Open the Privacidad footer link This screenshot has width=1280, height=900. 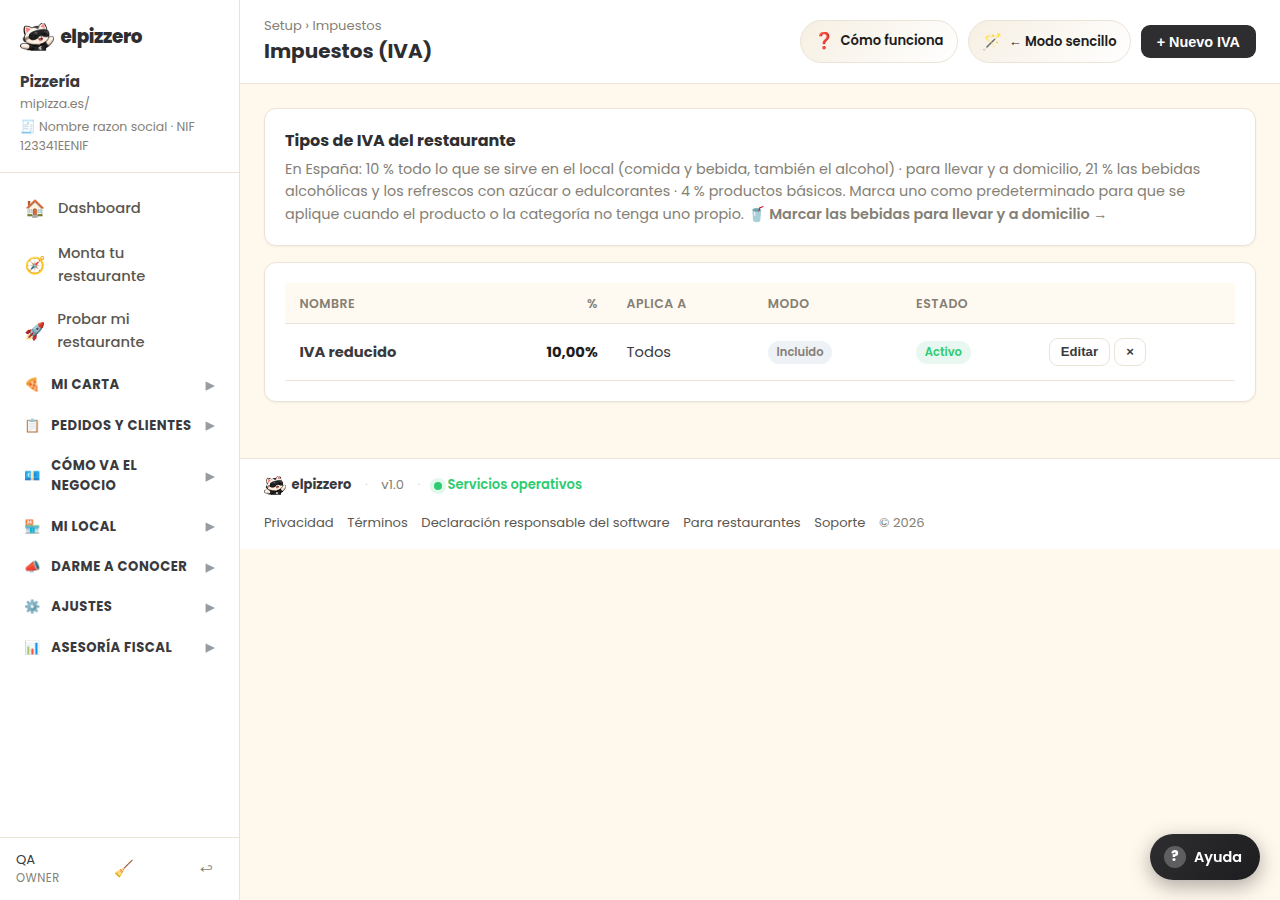[299, 522]
